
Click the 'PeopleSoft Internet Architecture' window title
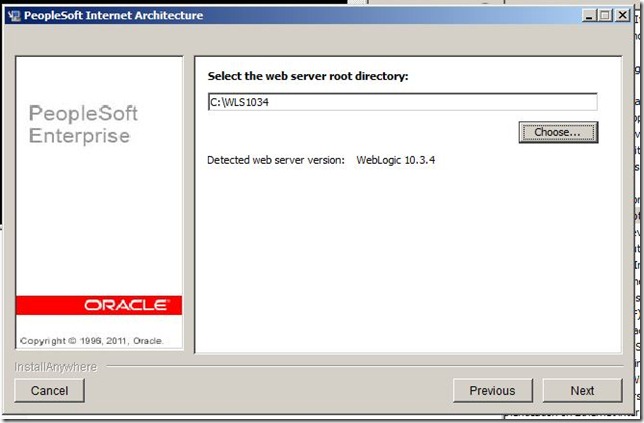113,16
